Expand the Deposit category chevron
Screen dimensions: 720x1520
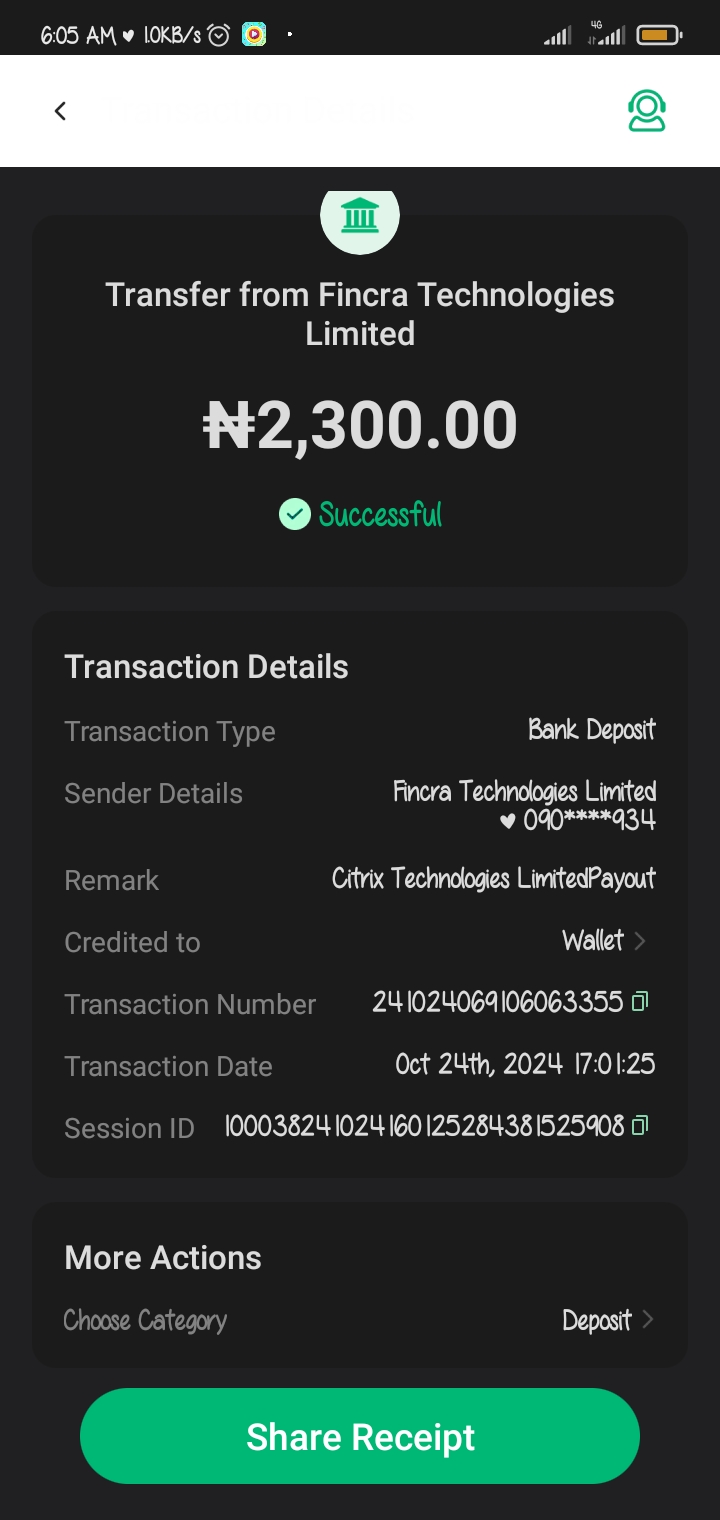tap(648, 1320)
